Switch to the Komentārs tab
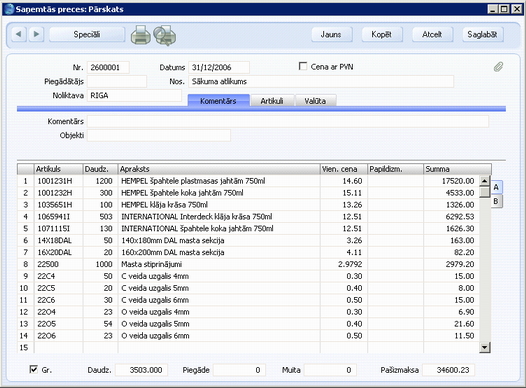Image resolution: width=526 pixels, height=388 pixels. click(218, 101)
